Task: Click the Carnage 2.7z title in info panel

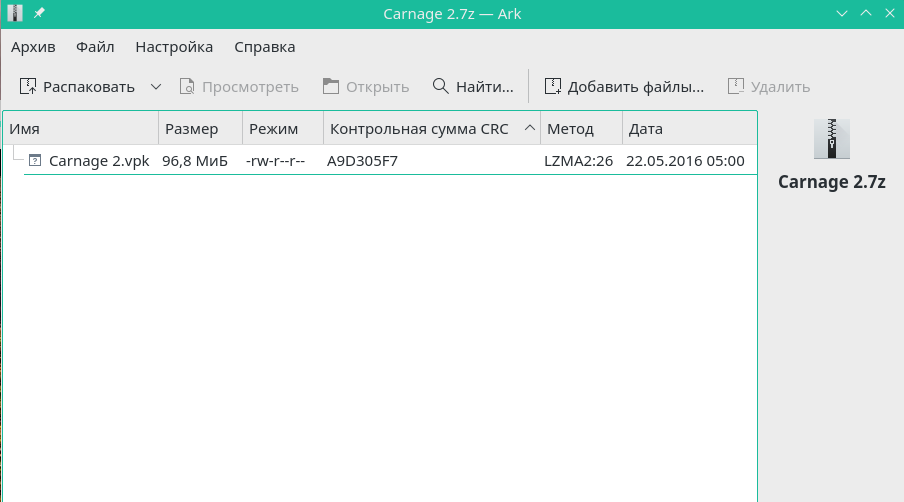Action: coord(831,182)
